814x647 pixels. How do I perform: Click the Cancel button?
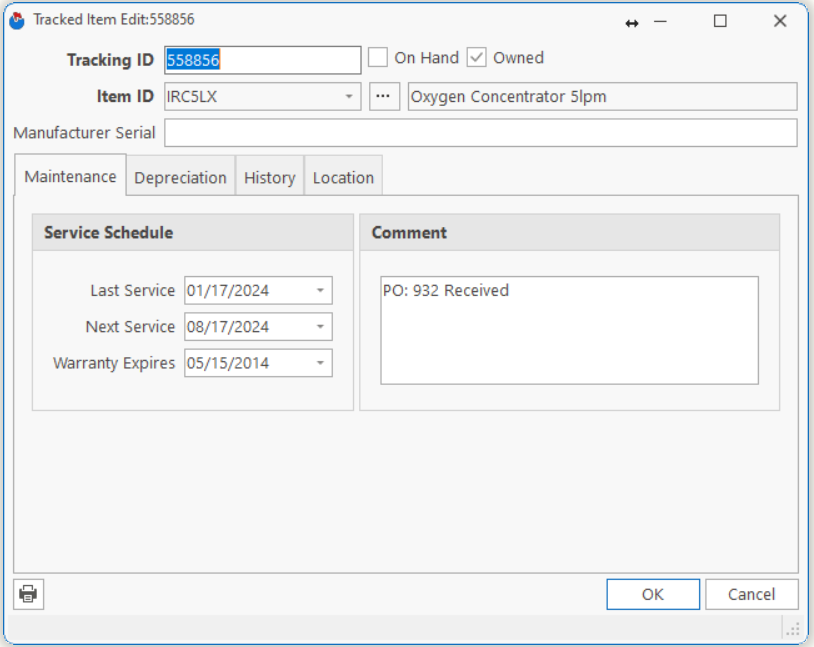pos(751,594)
